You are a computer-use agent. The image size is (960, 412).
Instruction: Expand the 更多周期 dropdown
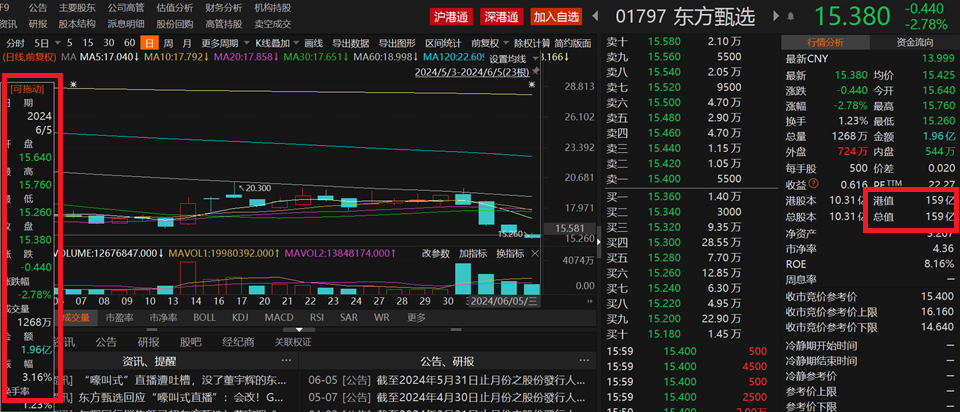[x=219, y=43]
